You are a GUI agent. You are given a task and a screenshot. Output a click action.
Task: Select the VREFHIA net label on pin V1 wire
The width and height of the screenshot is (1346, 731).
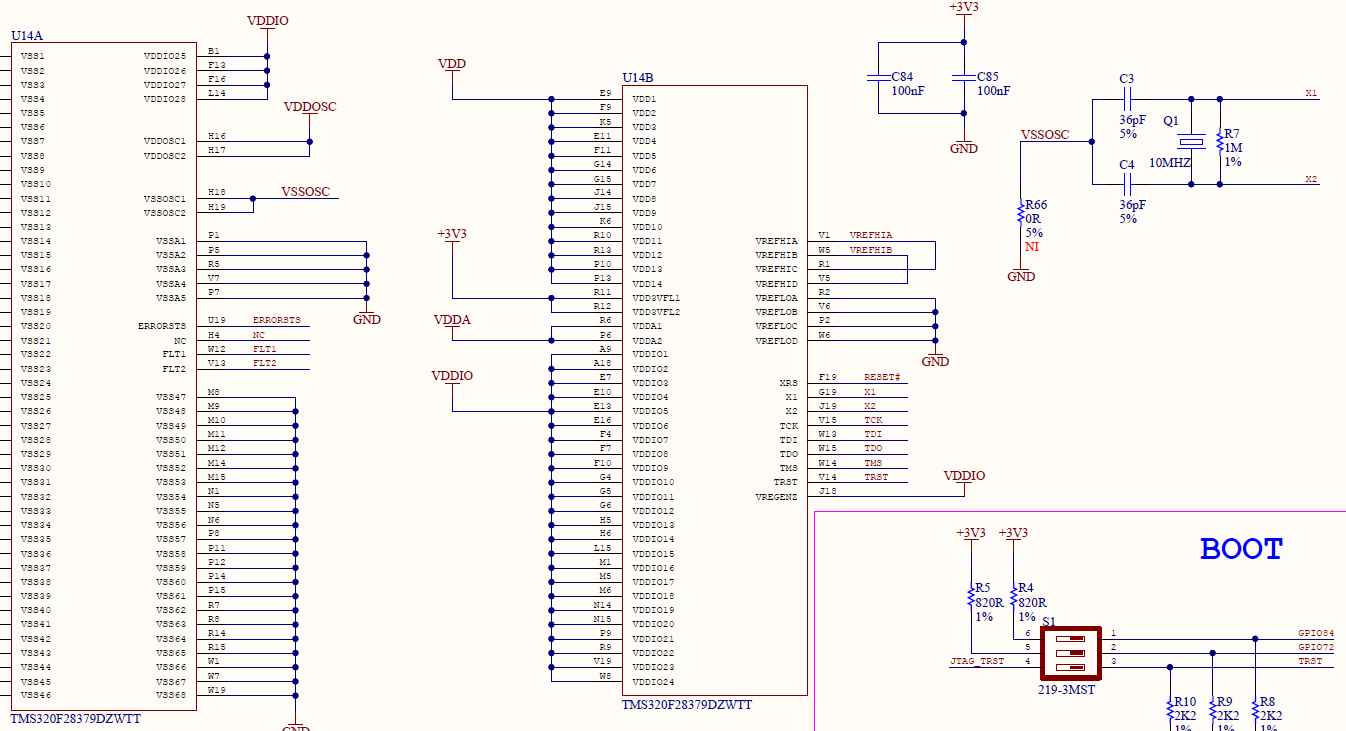click(871, 236)
